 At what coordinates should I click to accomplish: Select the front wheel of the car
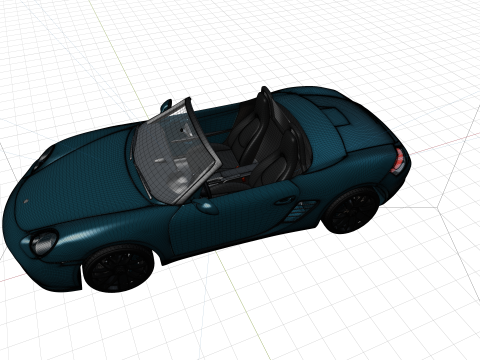point(118,269)
